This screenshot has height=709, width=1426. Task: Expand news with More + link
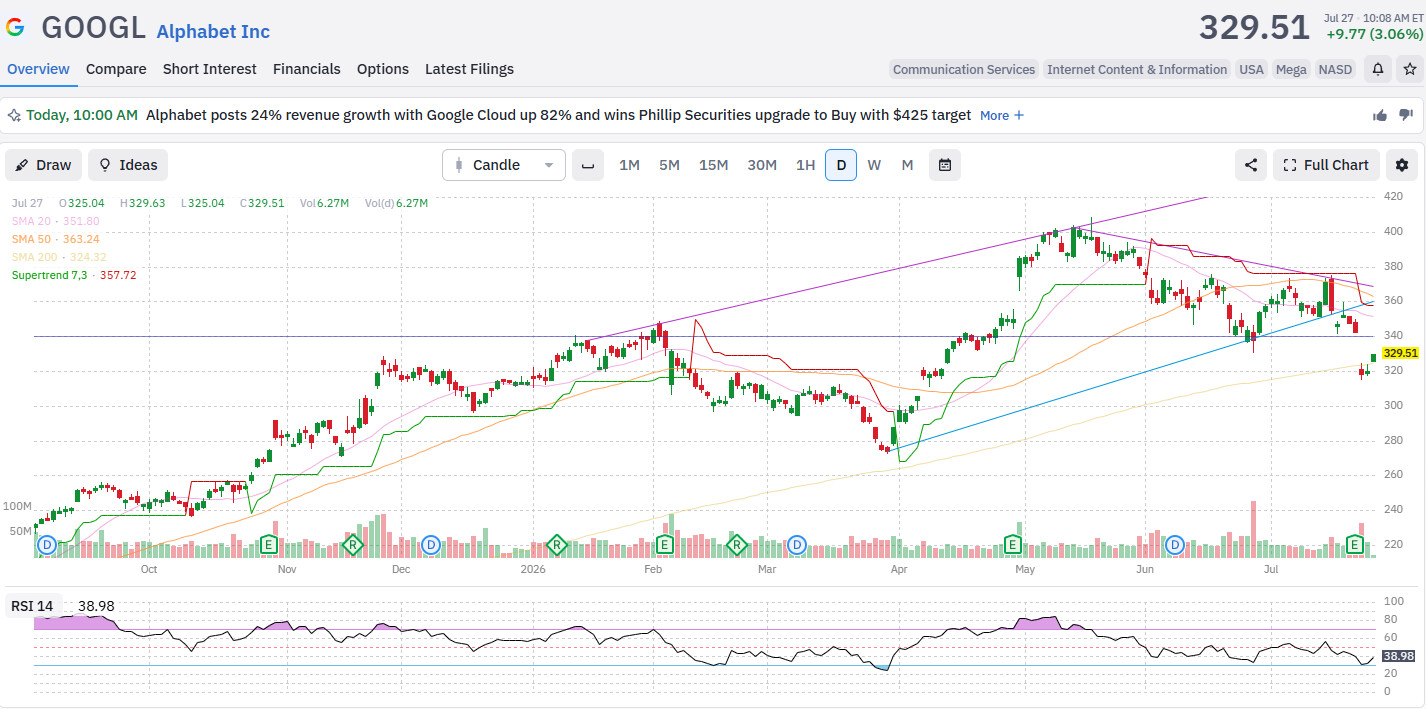pyautogui.click(x=1002, y=115)
